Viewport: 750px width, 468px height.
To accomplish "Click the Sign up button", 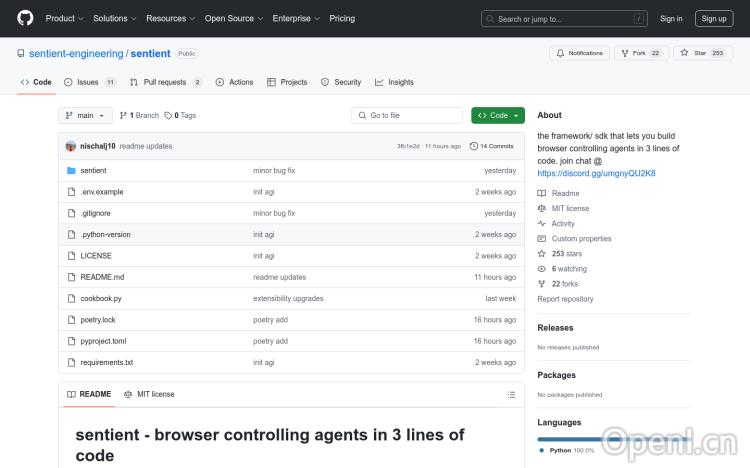I will pos(714,18).
